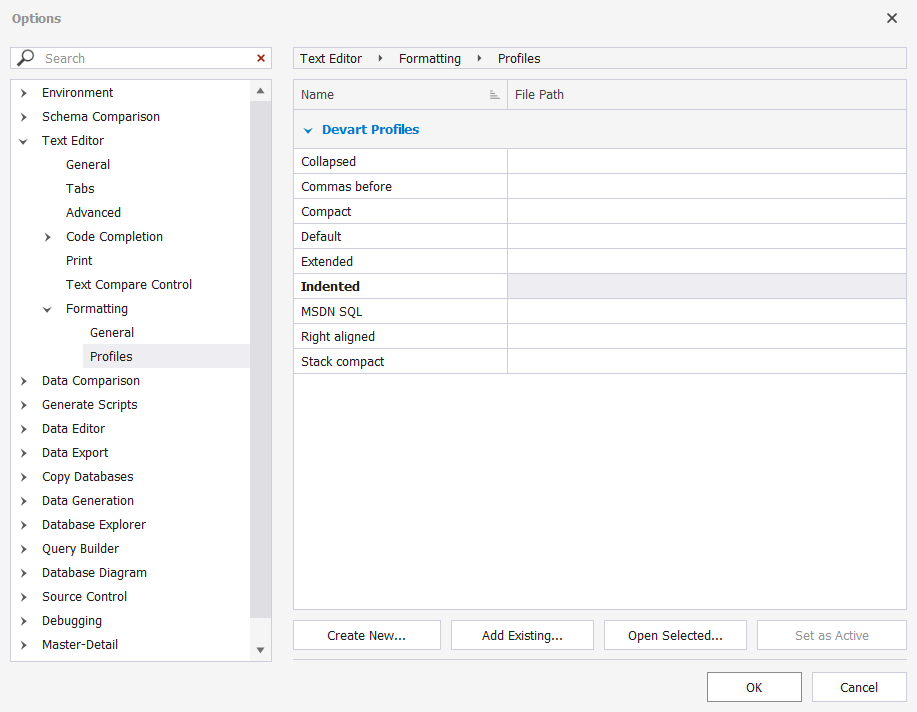Confirm settings with the OK button
Image resolution: width=917 pixels, height=712 pixels.
(753, 687)
